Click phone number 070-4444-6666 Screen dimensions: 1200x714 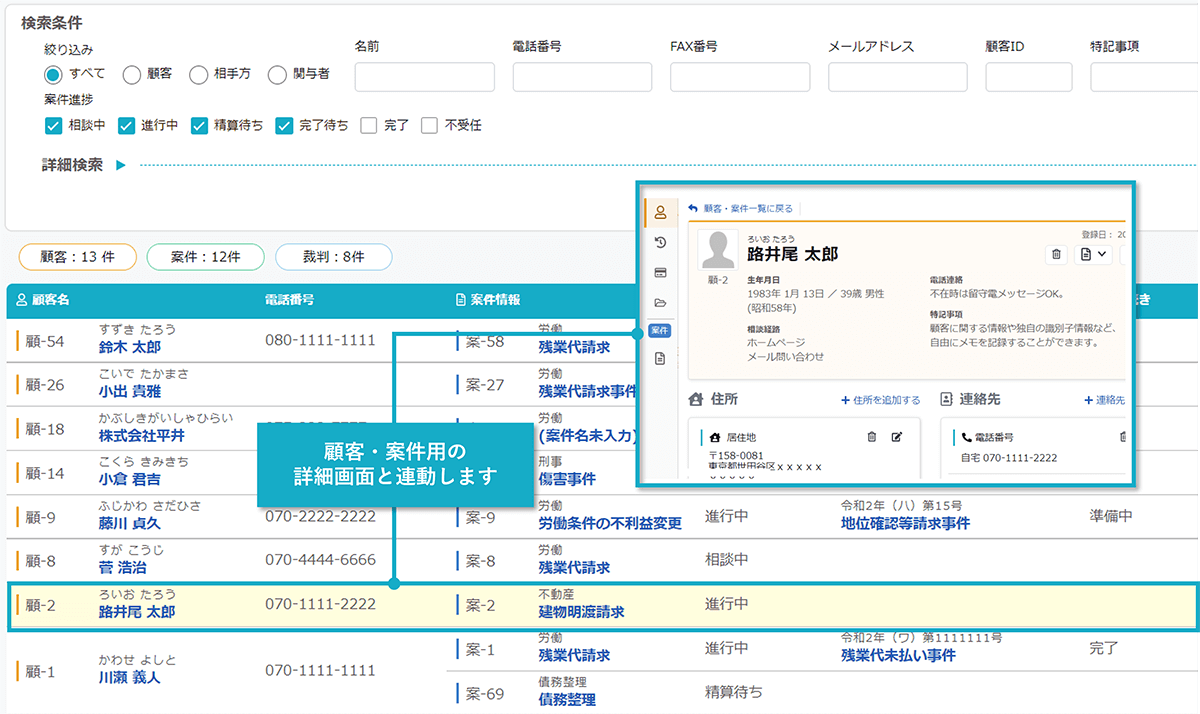320,560
